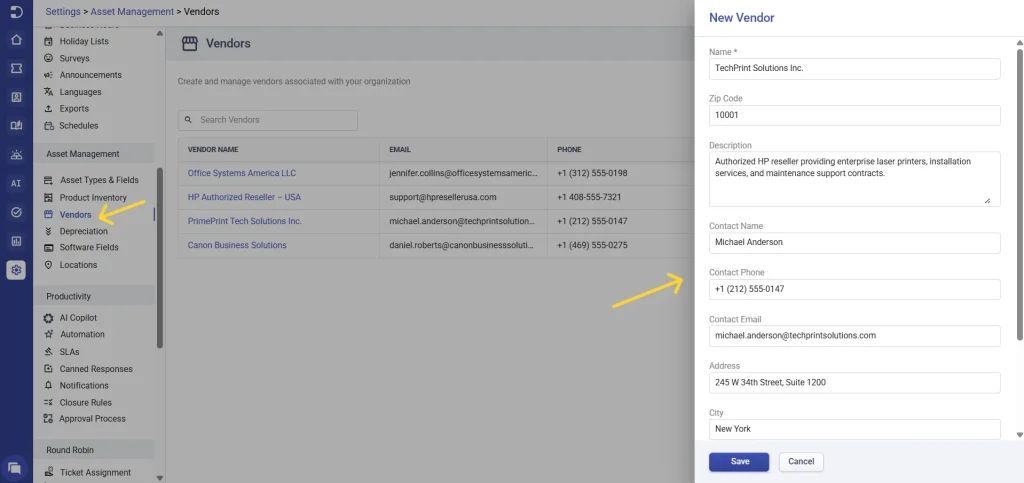Open Ticket Assignment under Round Robin
This screenshot has width=1024, height=483.
(x=95, y=473)
